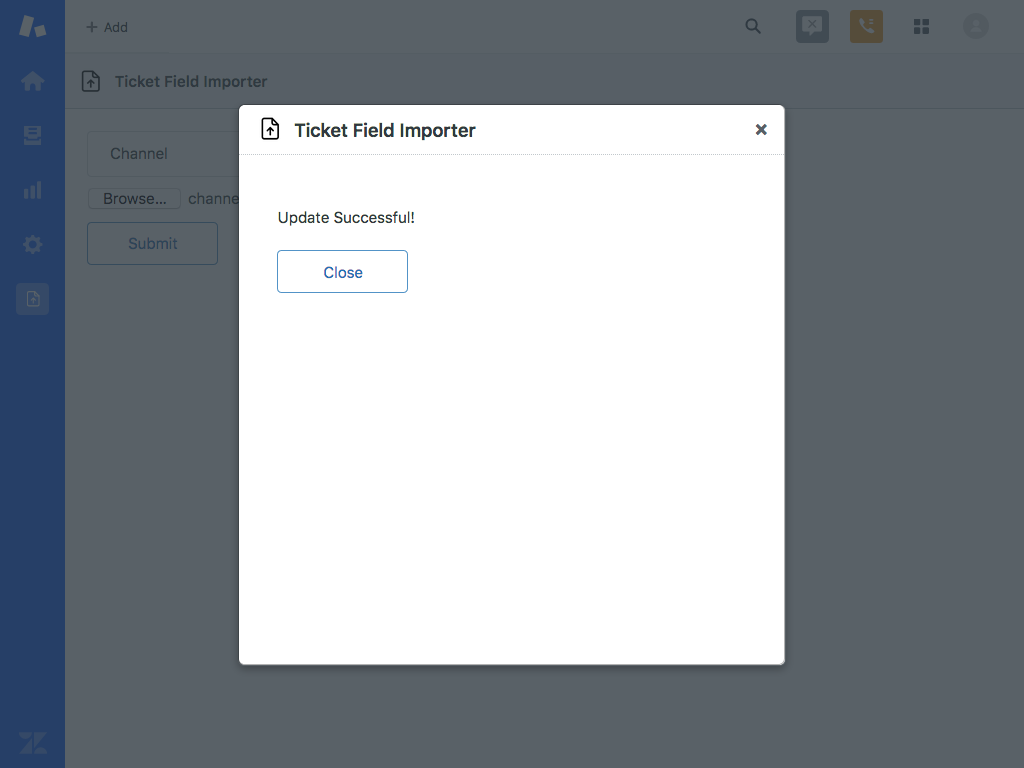Open the Add menu in the top bar
1024x768 pixels.
click(106, 27)
